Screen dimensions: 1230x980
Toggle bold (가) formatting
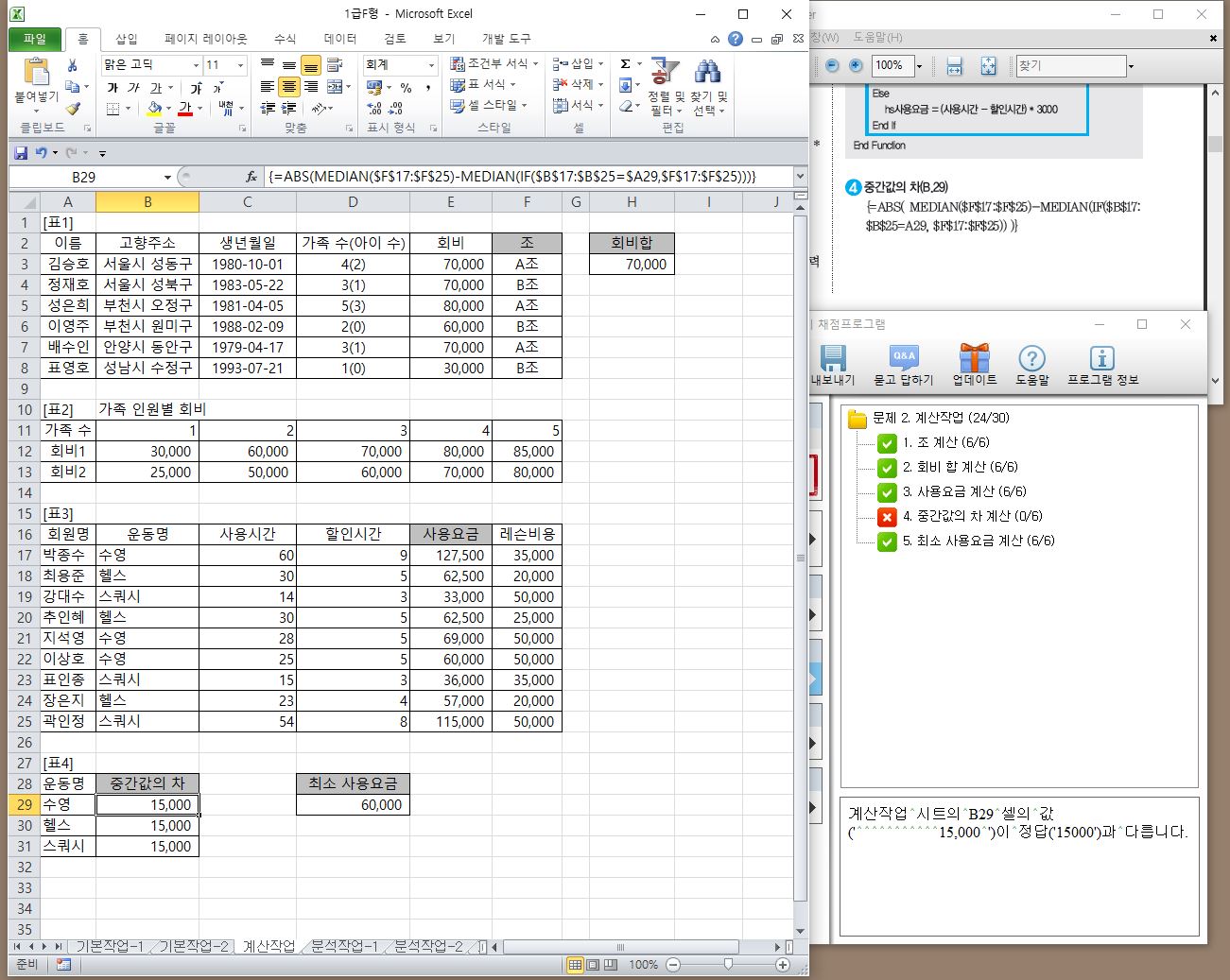(113, 87)
